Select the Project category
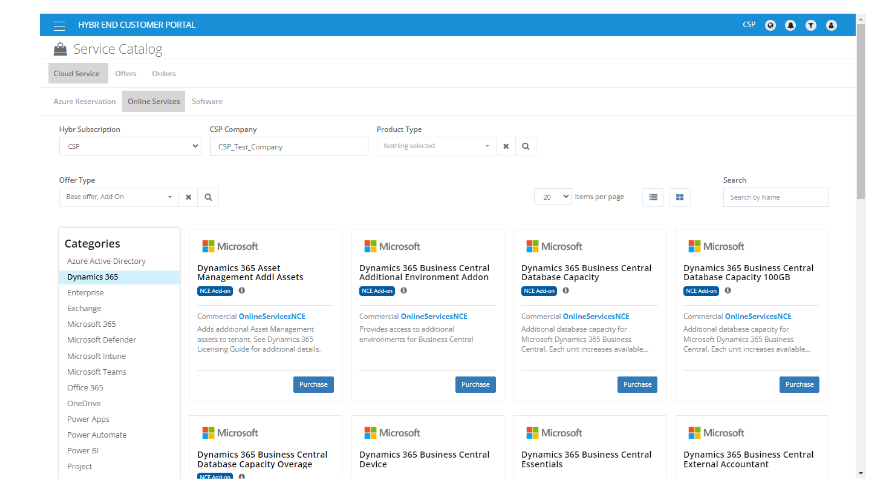878x494 pixels. [x=80, y=466]
